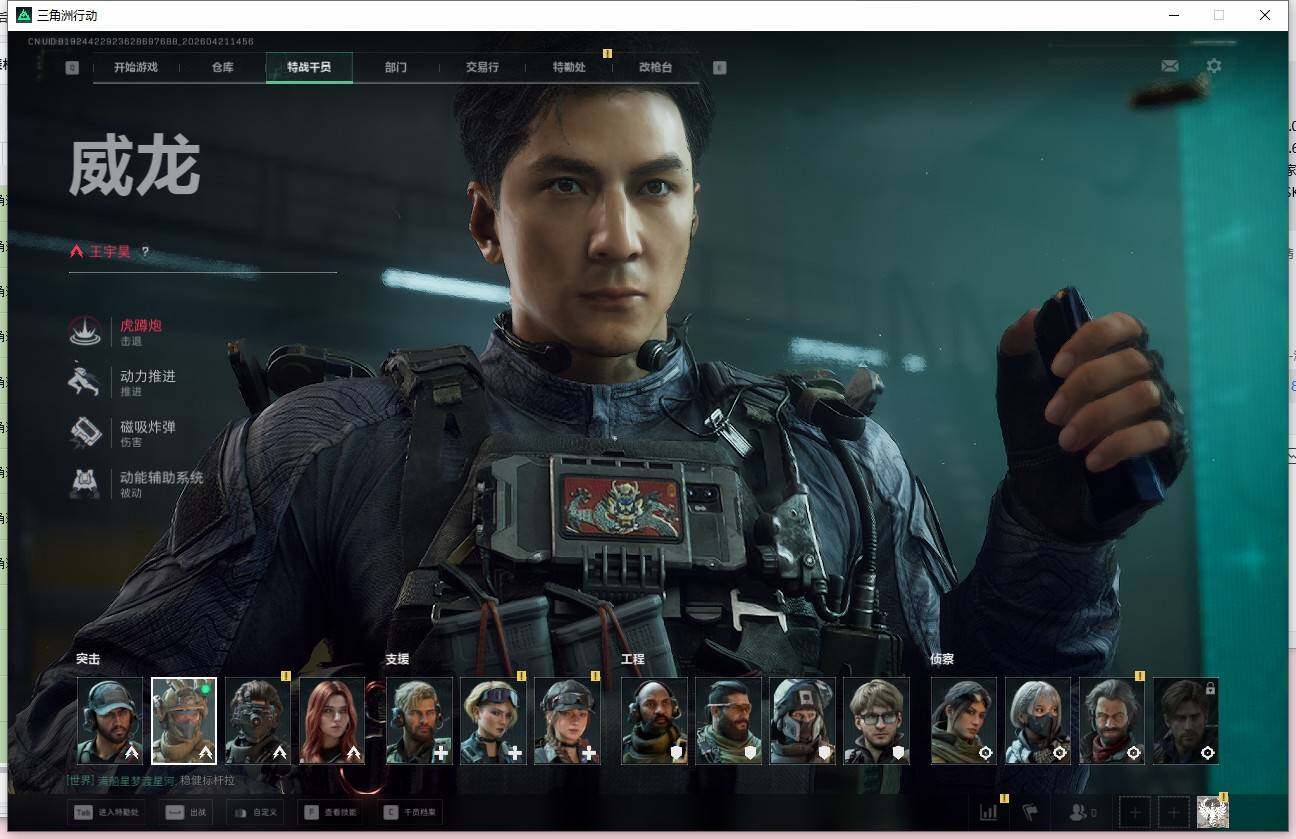
Task: Click the 工程 category heading
Action: (632, 659)
